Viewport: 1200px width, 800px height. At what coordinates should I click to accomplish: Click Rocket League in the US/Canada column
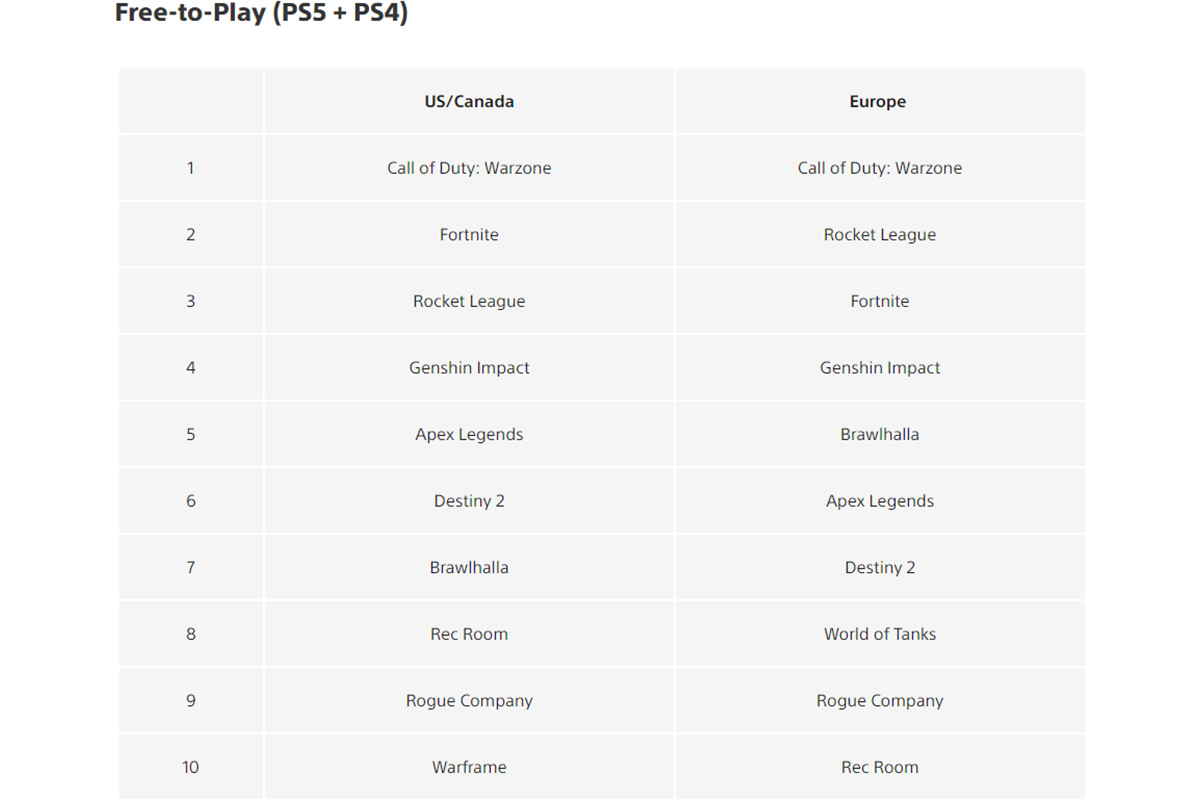pos(469,301)
